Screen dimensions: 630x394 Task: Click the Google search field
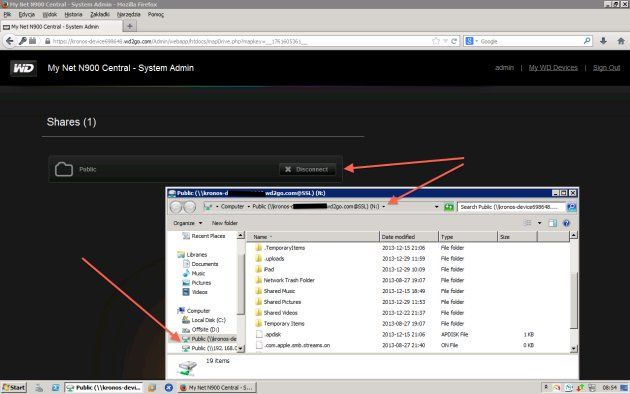click(x=530, y=41)
